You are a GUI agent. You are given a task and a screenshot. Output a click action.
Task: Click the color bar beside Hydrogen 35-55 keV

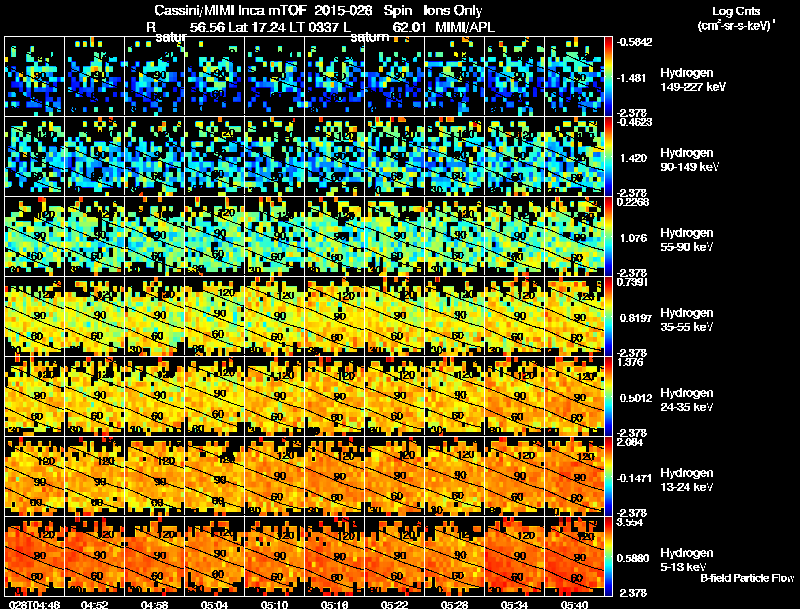[x=608, y=316]
